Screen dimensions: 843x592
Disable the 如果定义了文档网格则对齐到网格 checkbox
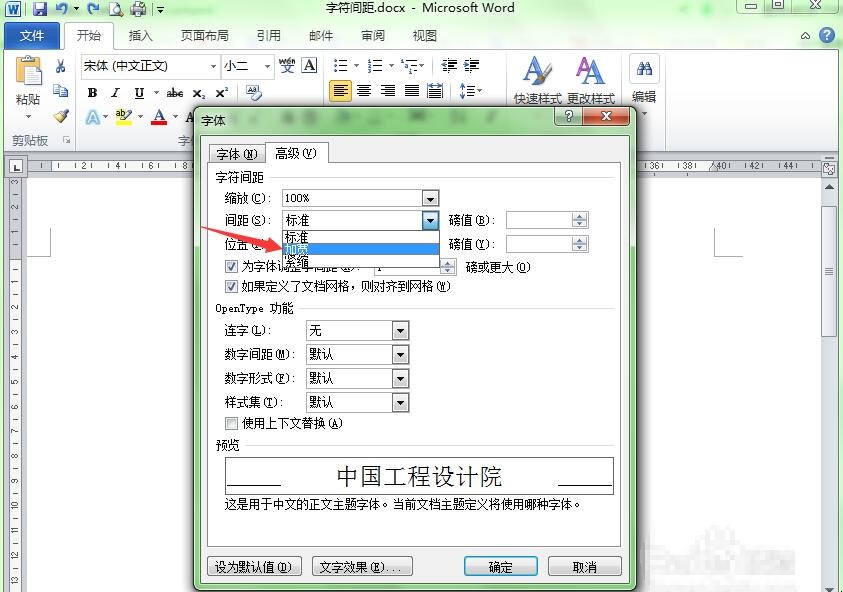pos(231,286)
